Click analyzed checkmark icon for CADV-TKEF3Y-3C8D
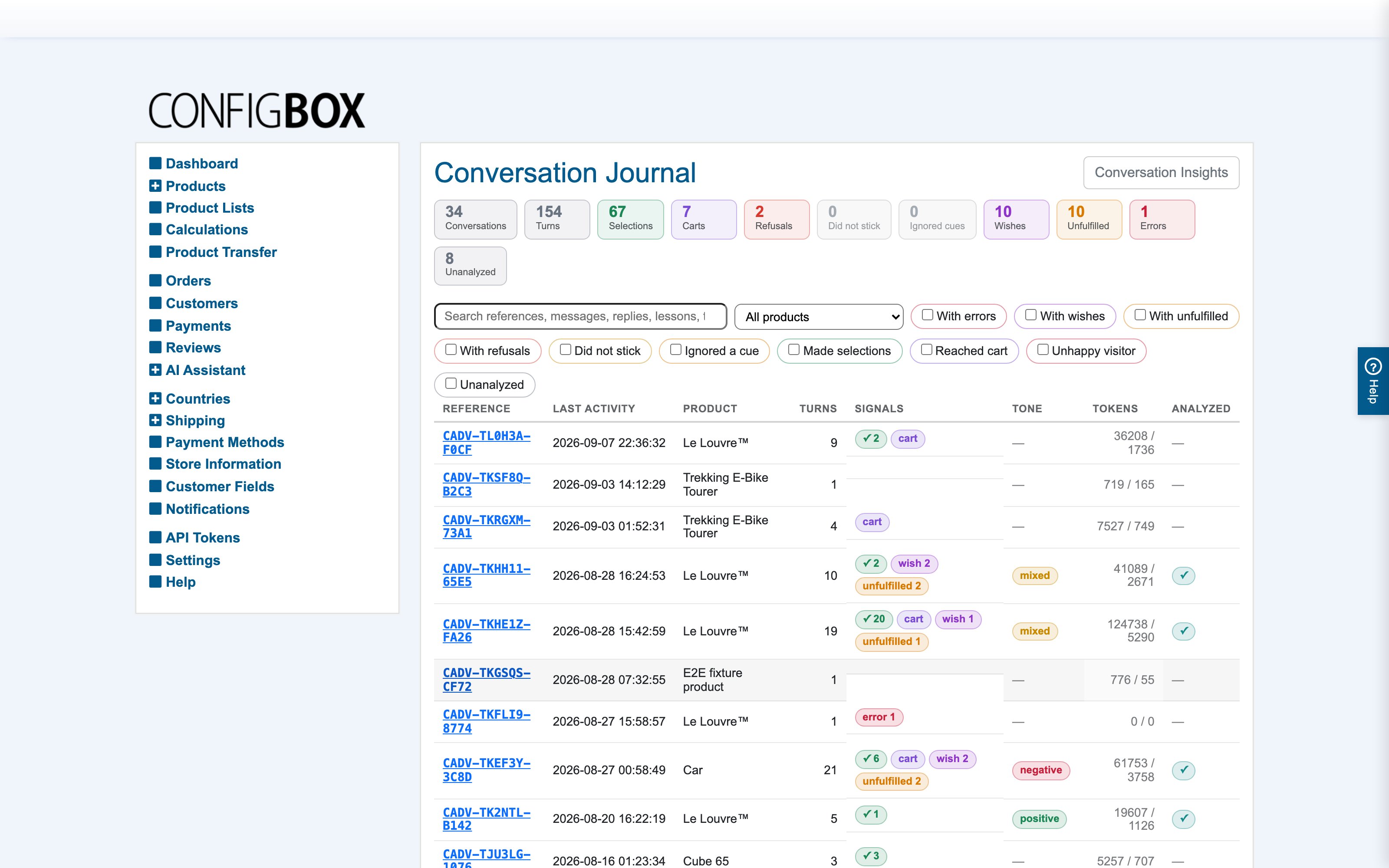The height and width of the screenshot is (868, 1389). (1184, 770)
